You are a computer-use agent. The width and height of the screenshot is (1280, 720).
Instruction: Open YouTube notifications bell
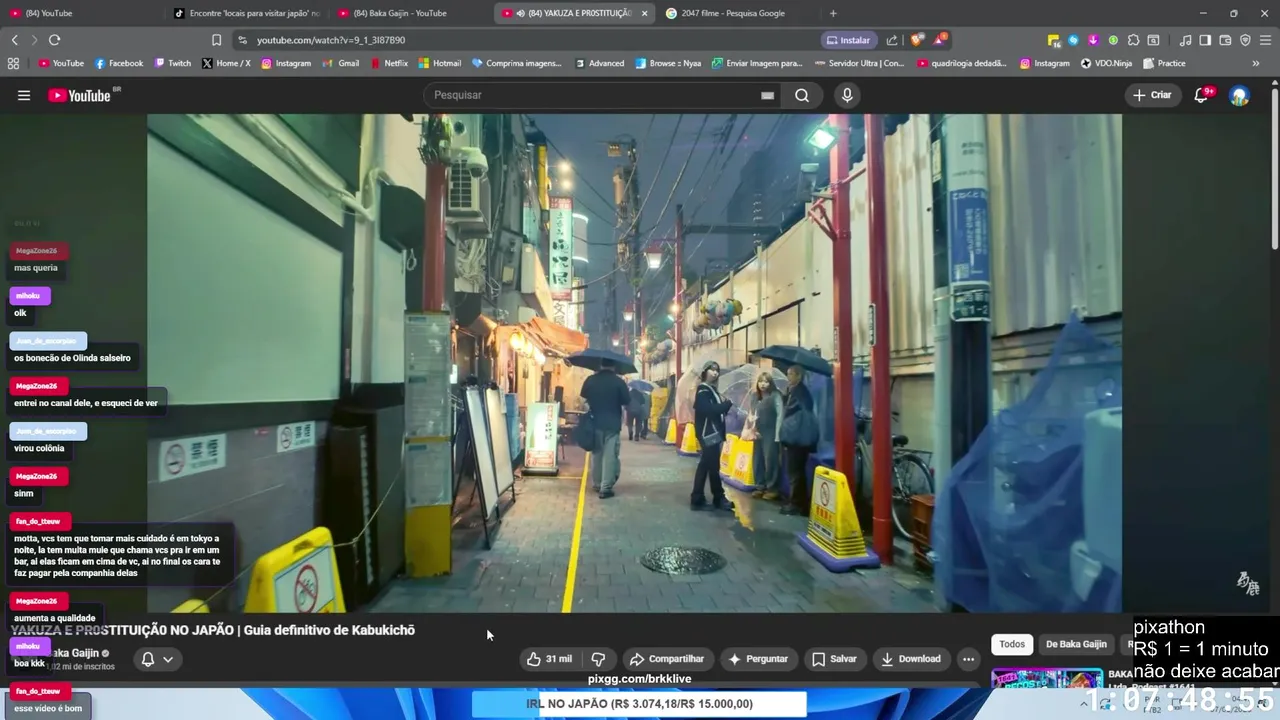coord(1202,95)
